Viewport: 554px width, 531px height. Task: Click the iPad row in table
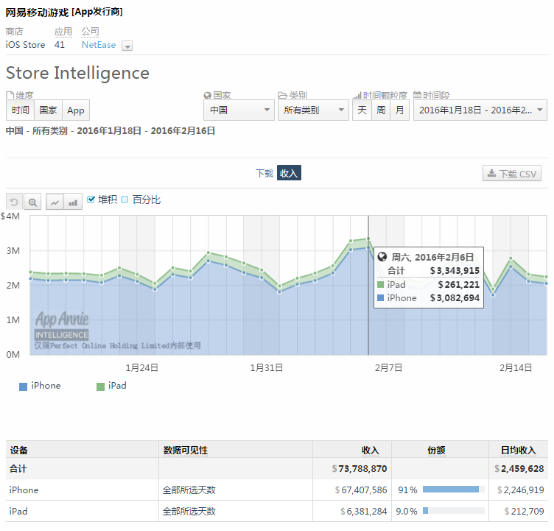coord(277,511)
